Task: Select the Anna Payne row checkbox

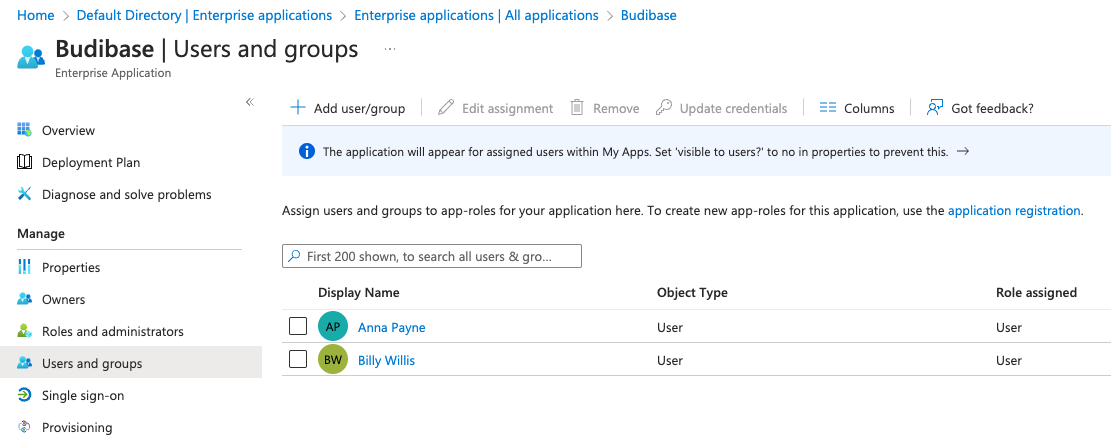Action: (298, 326)
